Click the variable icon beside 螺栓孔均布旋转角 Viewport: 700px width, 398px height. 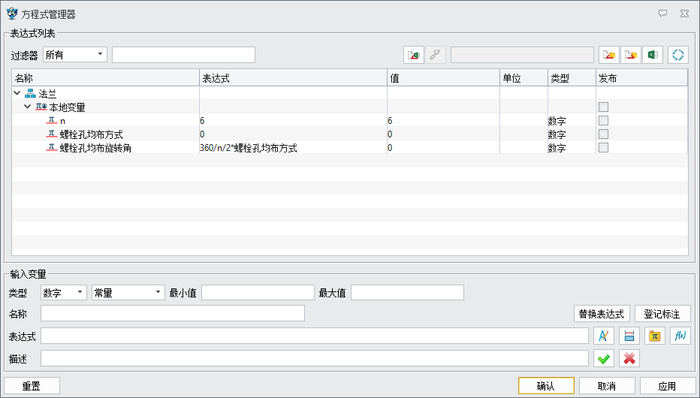(x=52, y=148)
